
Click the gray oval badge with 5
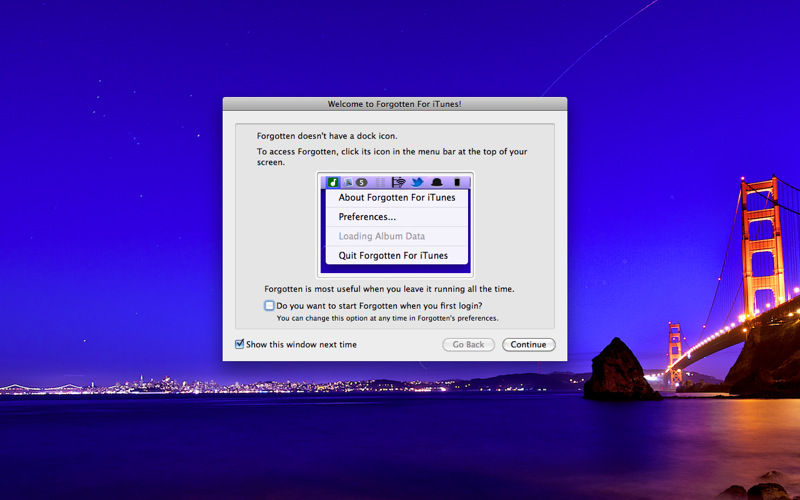361,182
